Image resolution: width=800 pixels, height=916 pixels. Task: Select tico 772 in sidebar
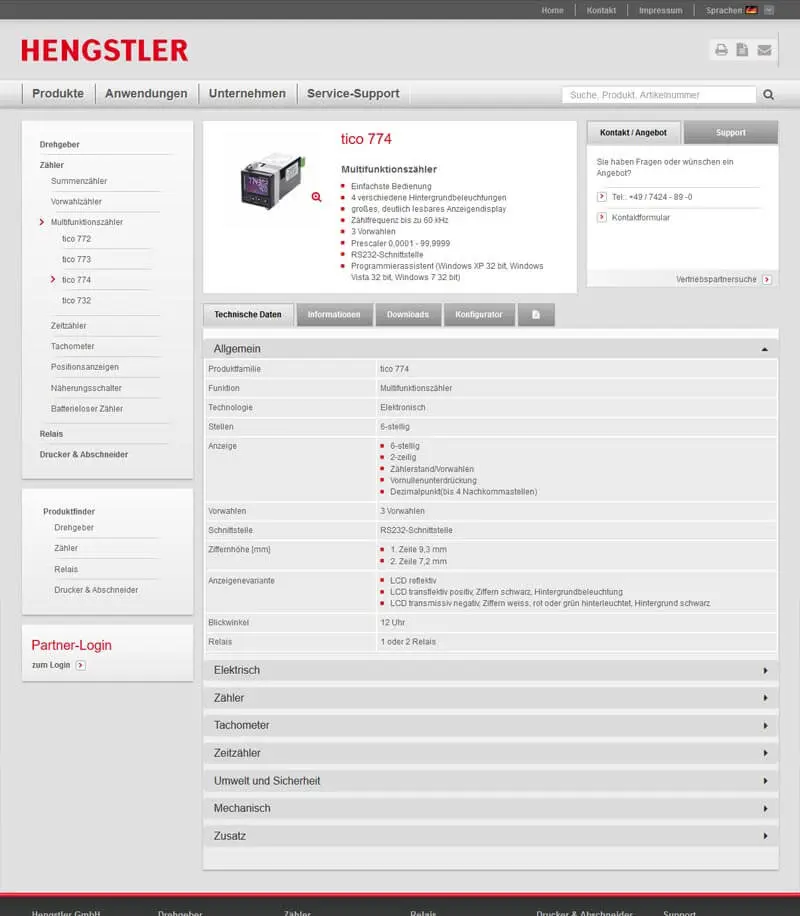click(76, 239)
